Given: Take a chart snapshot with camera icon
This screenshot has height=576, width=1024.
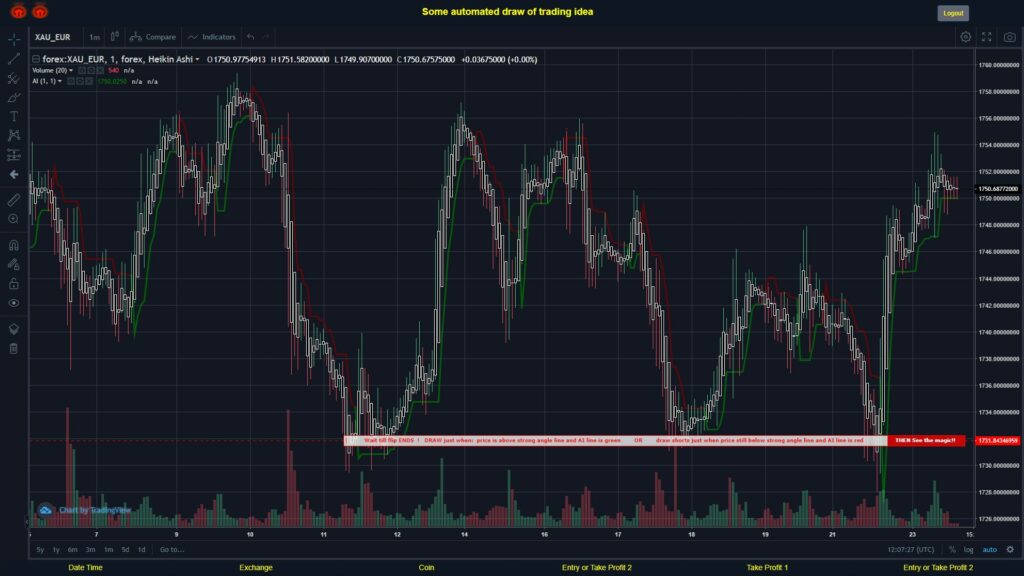Looking at the screenshot, I should (x=1010, y=37).
